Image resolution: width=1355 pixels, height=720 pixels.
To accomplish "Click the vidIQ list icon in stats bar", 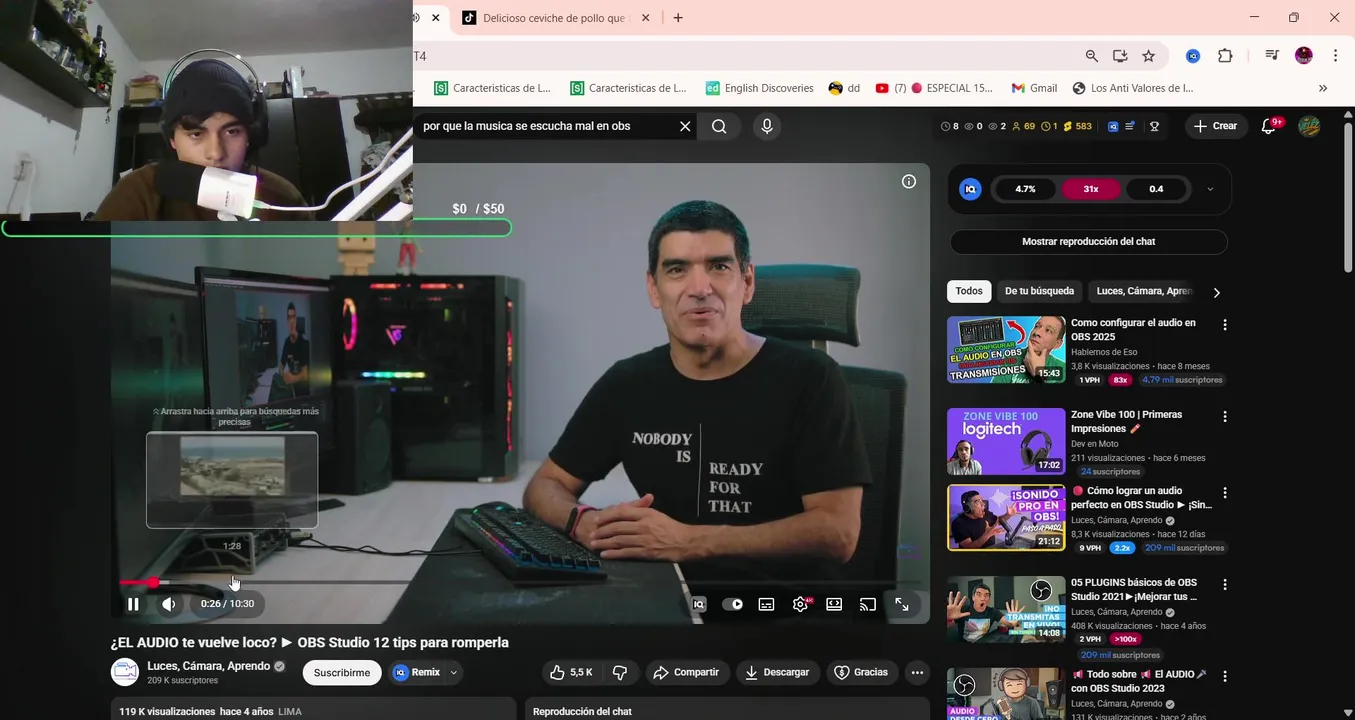I will 1130,126.
